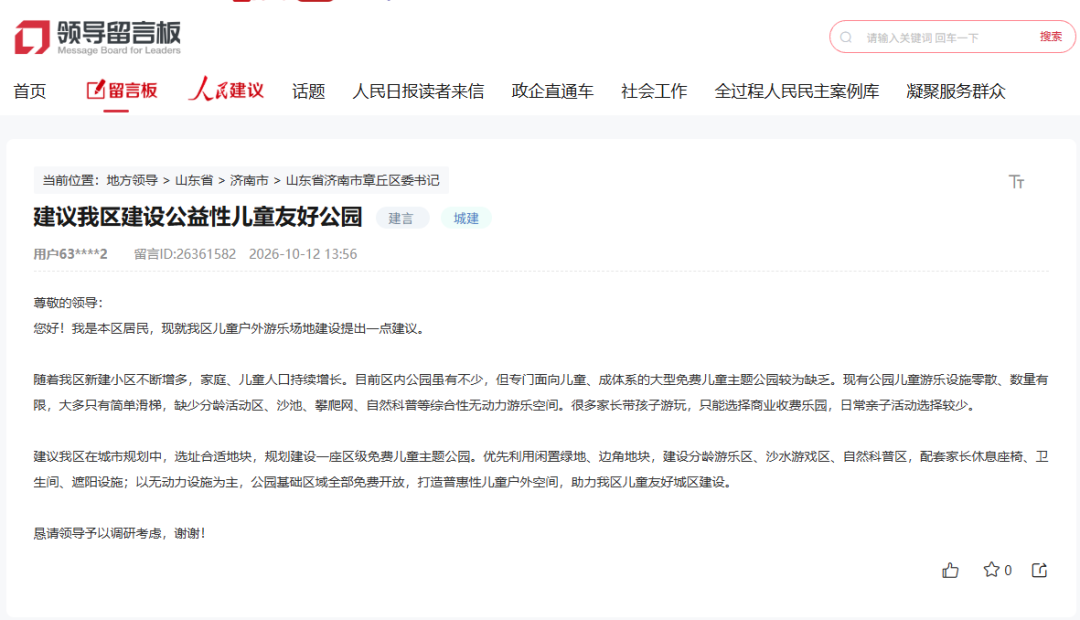The width and height of the screenshot is (1080, 620).
Task: Open the 话题 navigation item
Action: 309,91
